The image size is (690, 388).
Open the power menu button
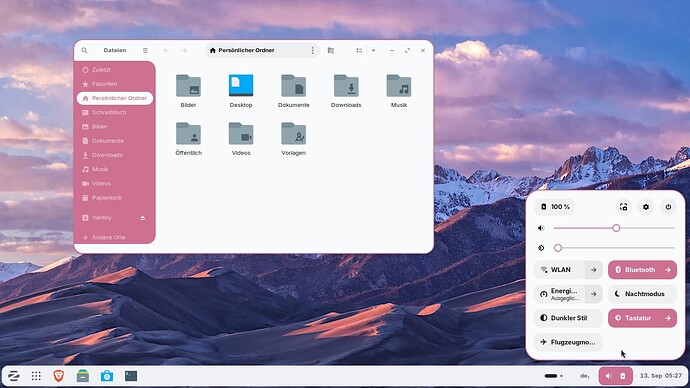pos(668,207)
